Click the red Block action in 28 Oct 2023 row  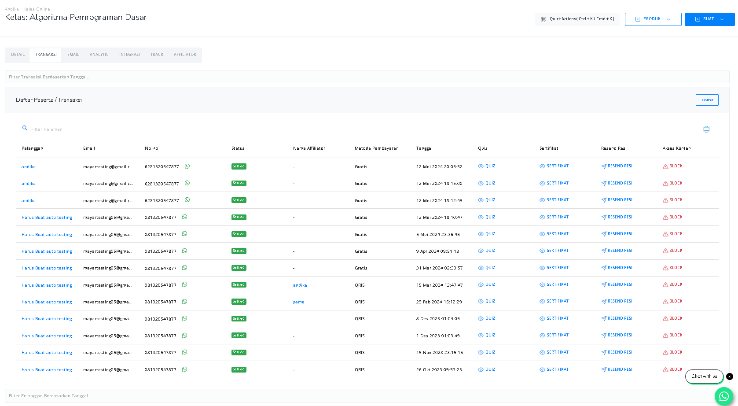(672, 369)
